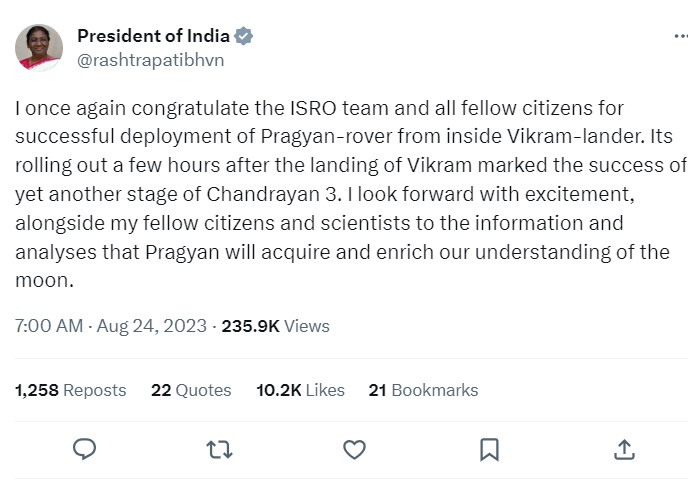
Task: Click the 7:00 AM timestamp
Action: 49,326
